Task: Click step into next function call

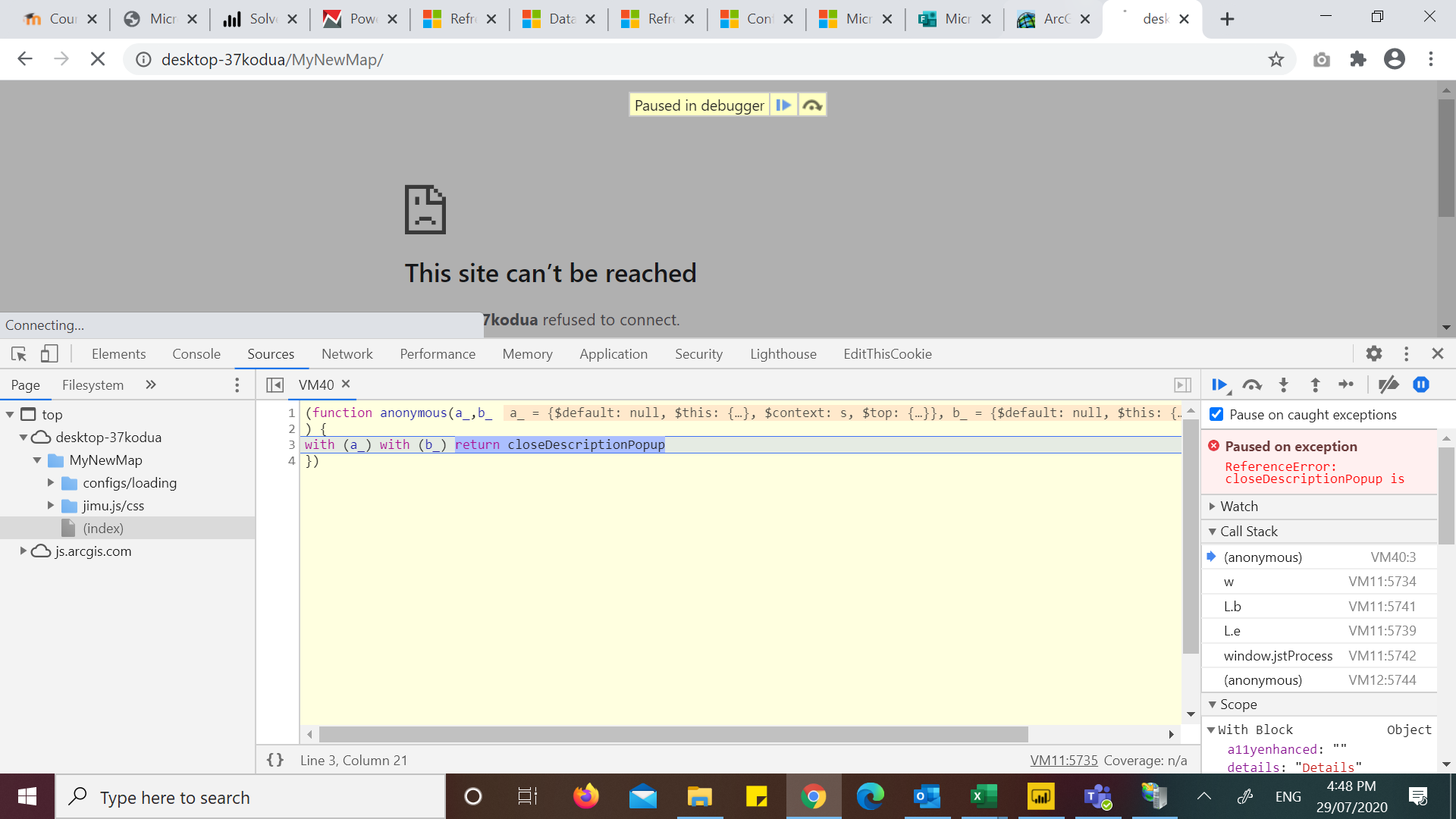Action: click(1284, 385)
